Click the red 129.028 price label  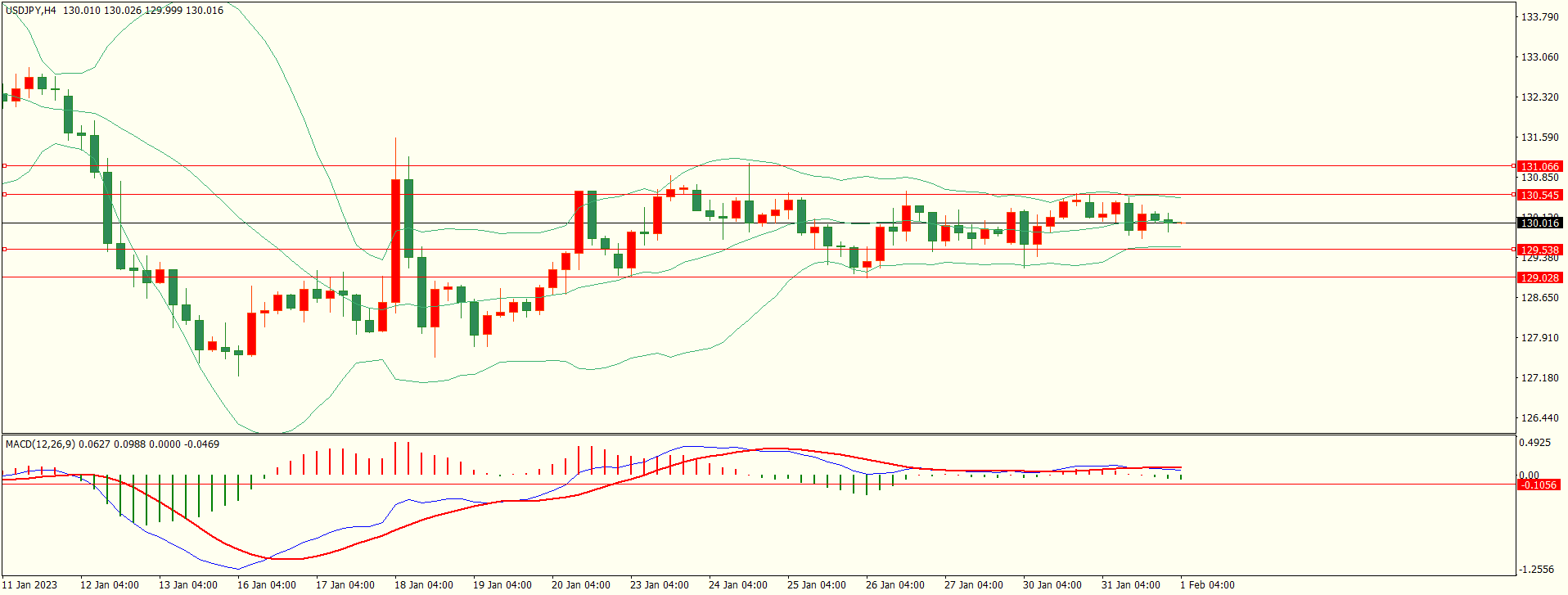pyautogui.click(x=1539, y=277)
